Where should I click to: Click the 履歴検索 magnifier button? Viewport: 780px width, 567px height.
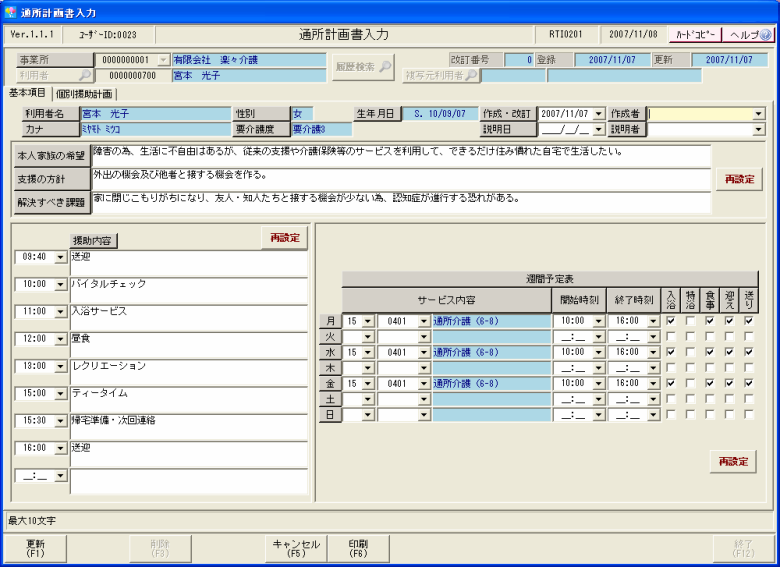363,67
